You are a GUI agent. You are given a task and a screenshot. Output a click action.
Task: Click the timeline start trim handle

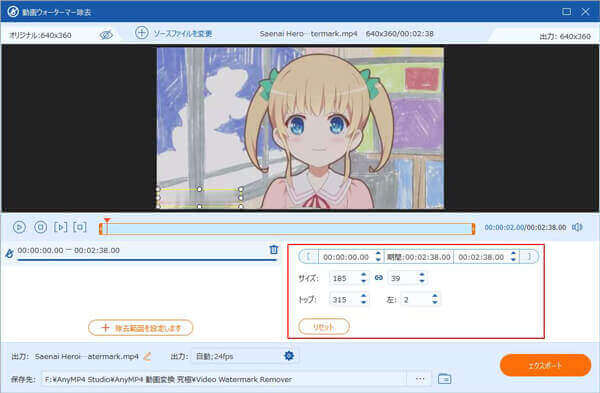[101, 229]
